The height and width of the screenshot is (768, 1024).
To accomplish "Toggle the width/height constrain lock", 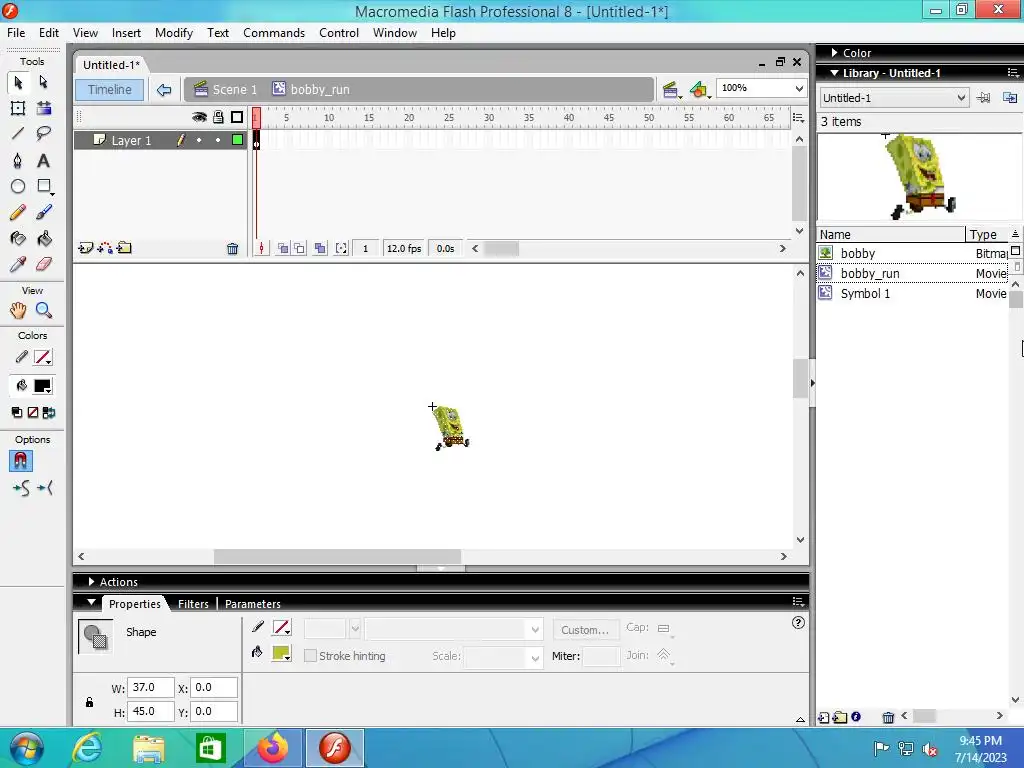I will (x=89, y=702).
